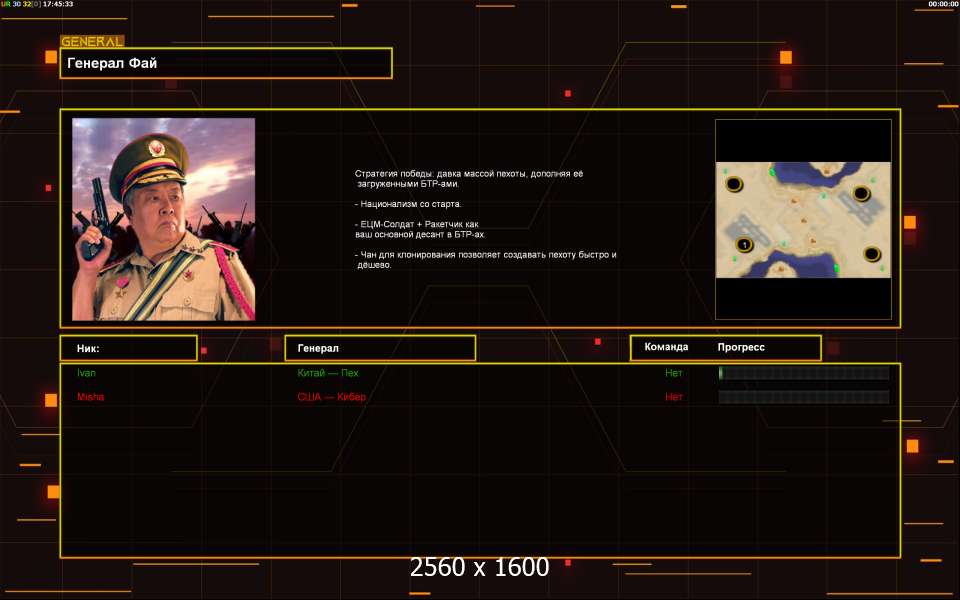Screen dimensions: 960x600
Task: Click the 'Команда' column header
Action: [666, 347]
